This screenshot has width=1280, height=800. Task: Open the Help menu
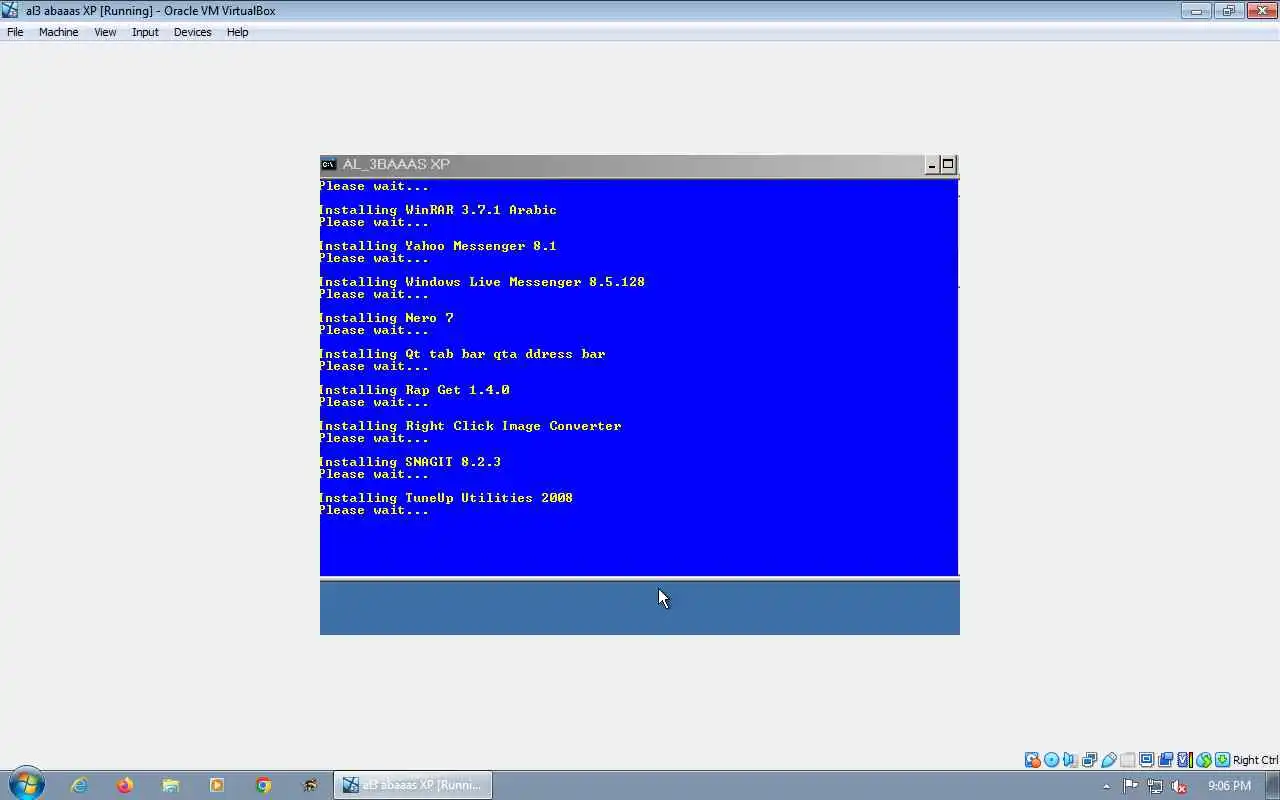[x=237, y=32]
